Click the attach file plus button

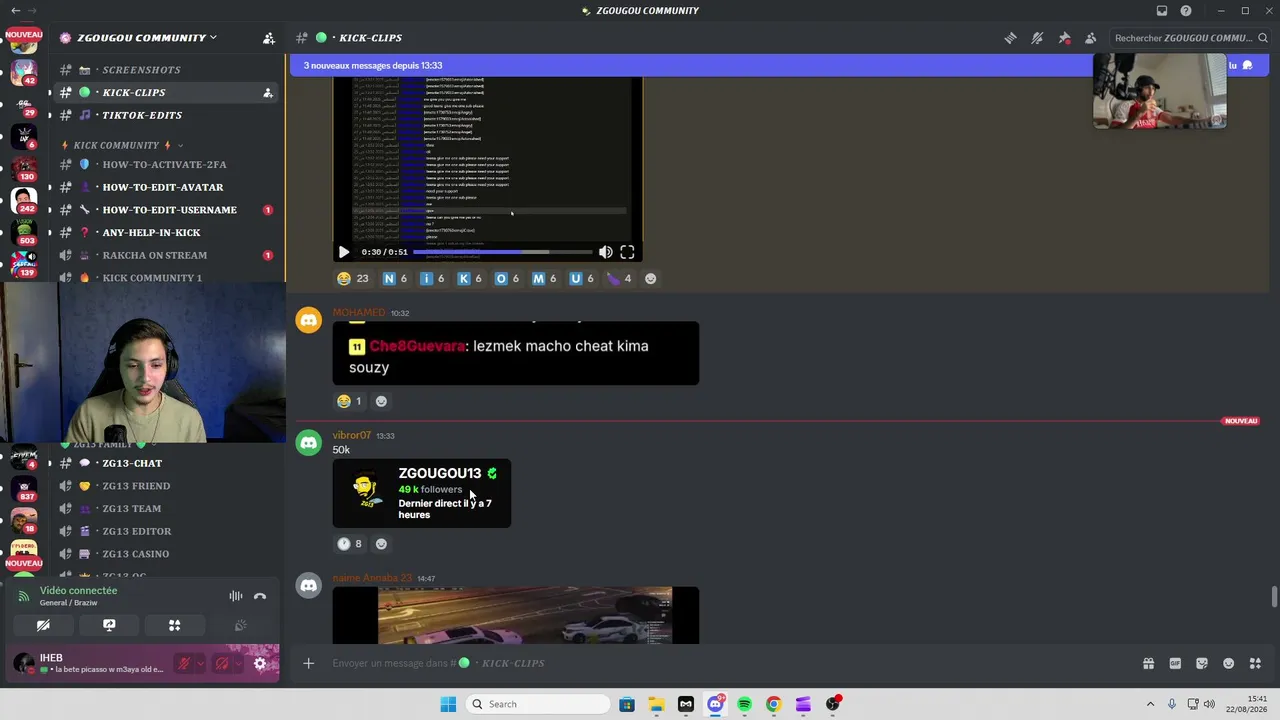309,663
